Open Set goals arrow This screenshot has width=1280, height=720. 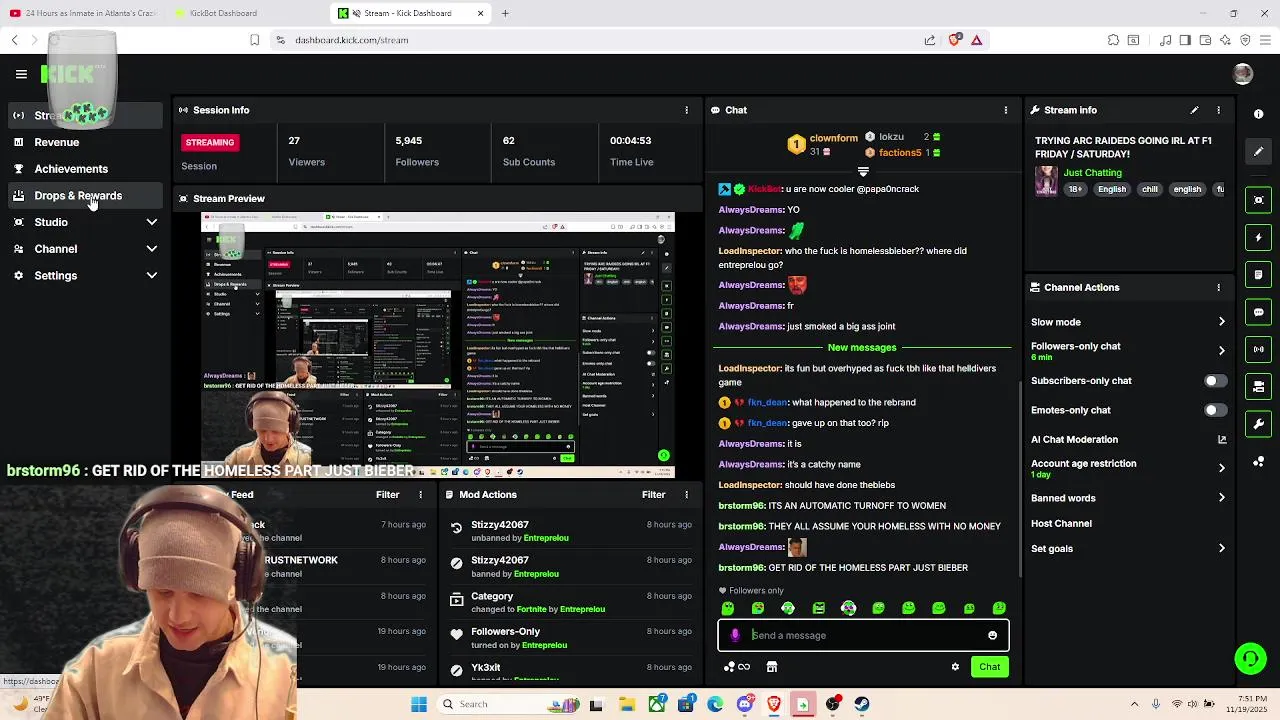pyautogui.click(x=1221, y=548)
